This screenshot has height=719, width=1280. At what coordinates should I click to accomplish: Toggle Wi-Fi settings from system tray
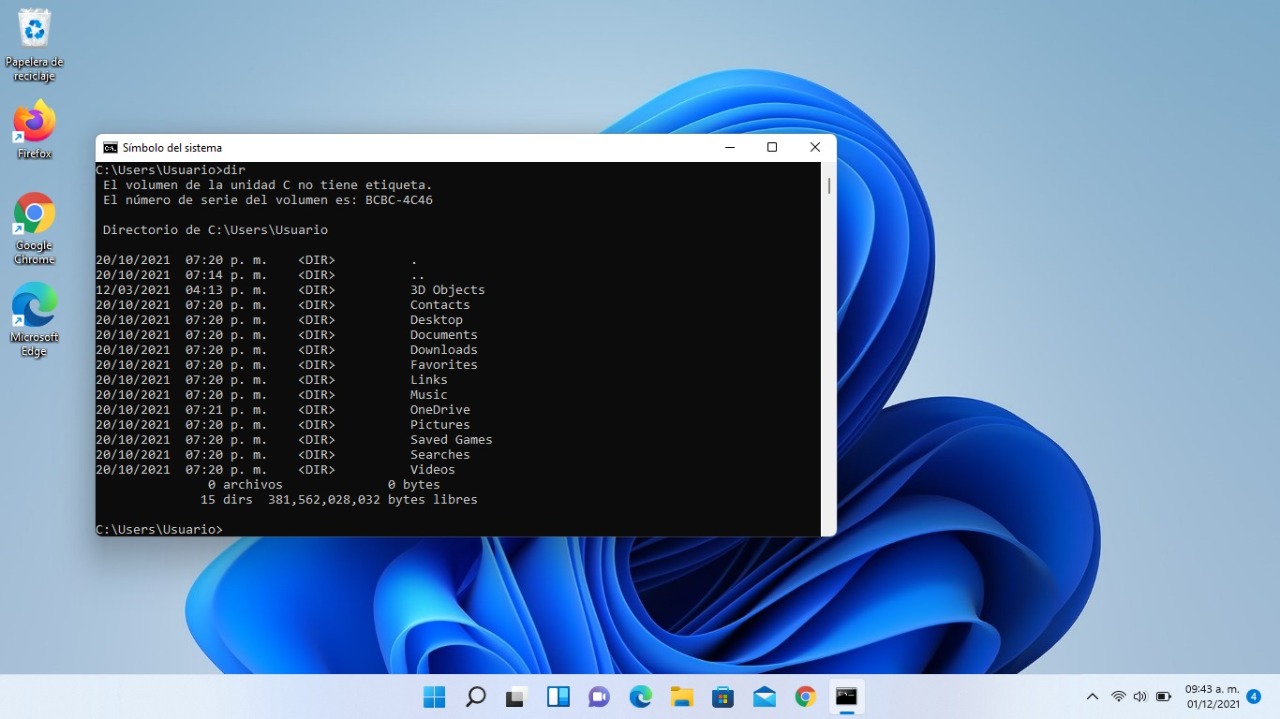[x=1118, y=696]
